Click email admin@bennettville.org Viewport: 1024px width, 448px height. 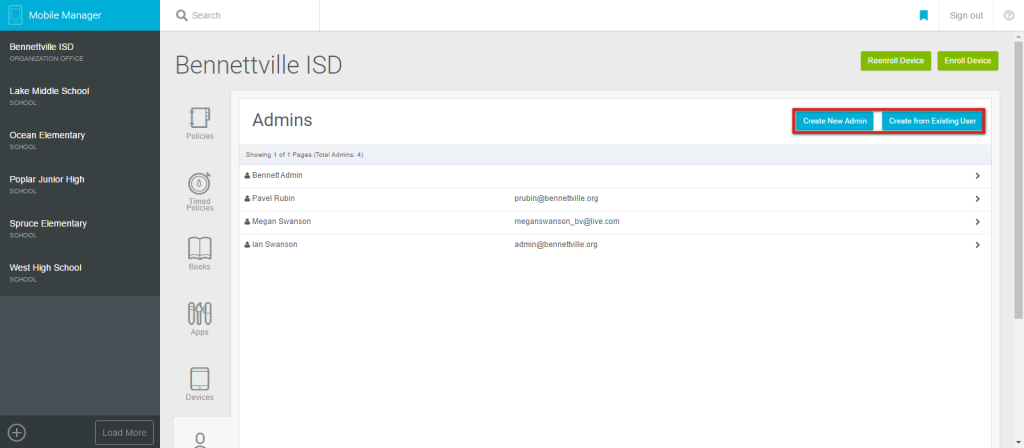point(556,244)
